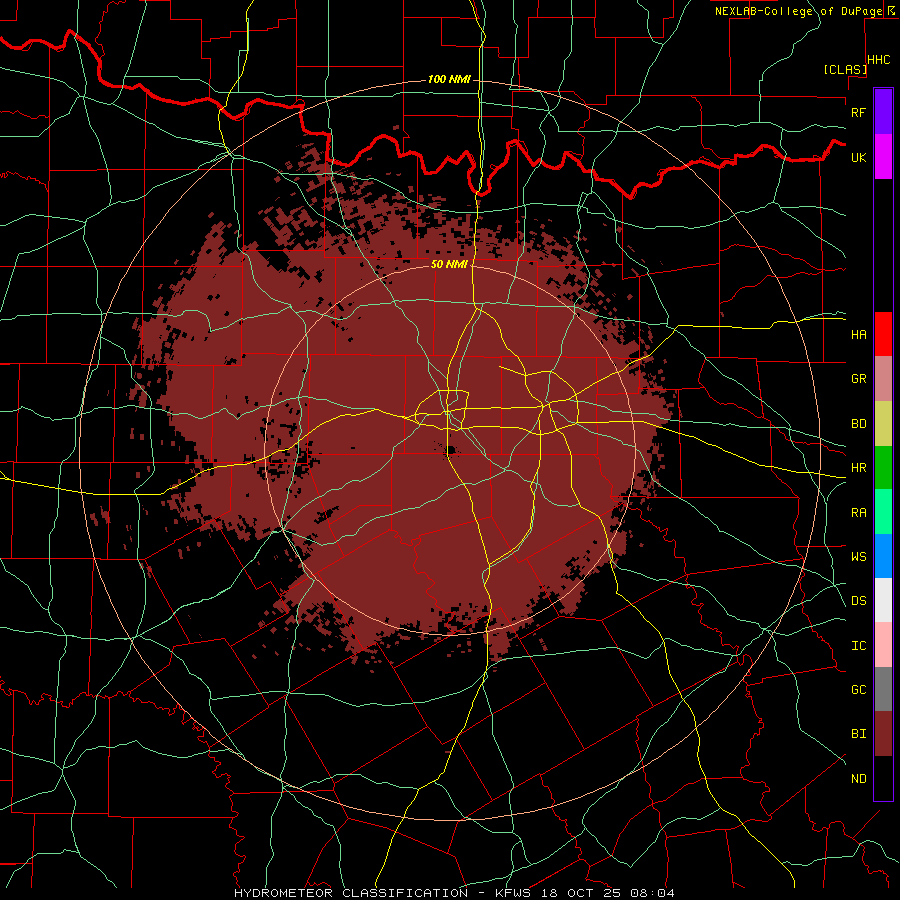
Task: Click the GC gray legend swatch
Action: pos(883,689)
